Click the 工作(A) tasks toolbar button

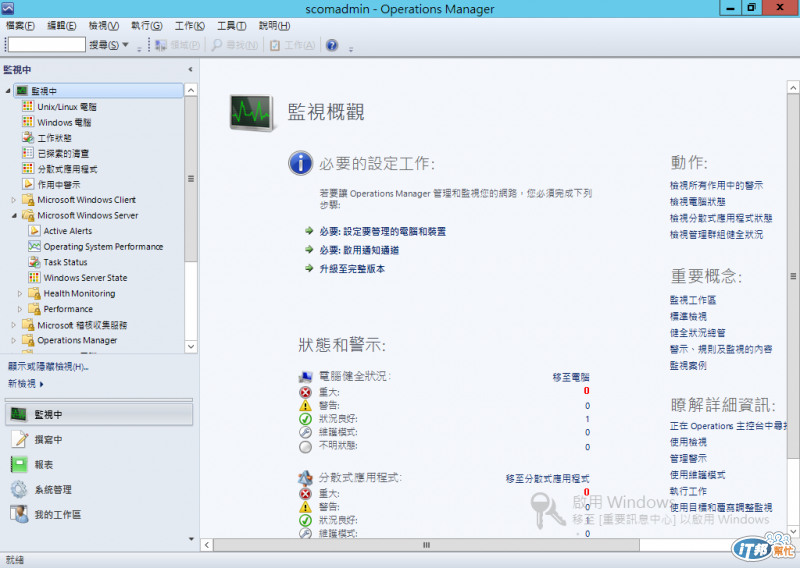pos(292,45)
